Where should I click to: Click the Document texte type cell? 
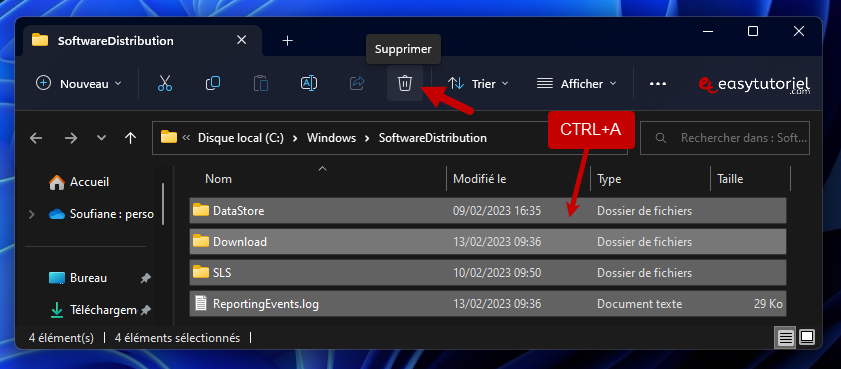639,304
